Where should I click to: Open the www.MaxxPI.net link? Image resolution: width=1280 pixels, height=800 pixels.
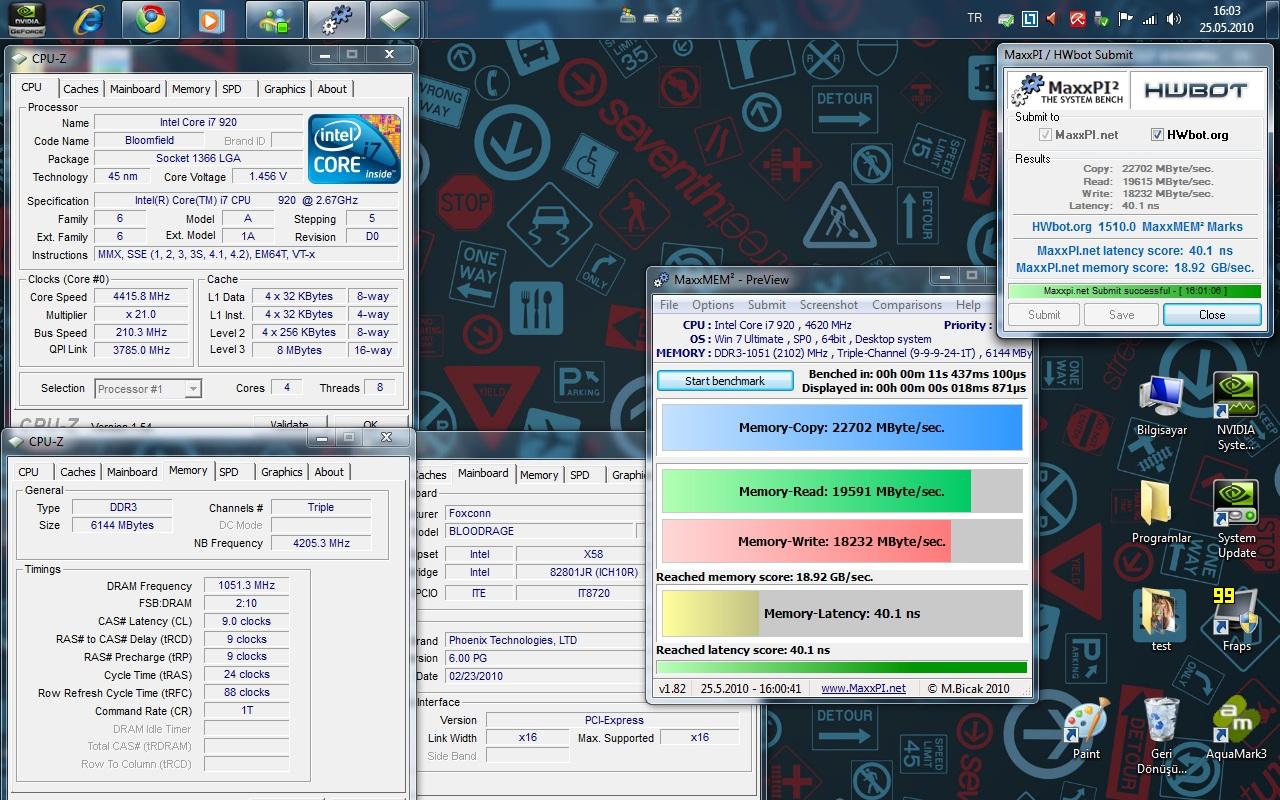[863, 688]
